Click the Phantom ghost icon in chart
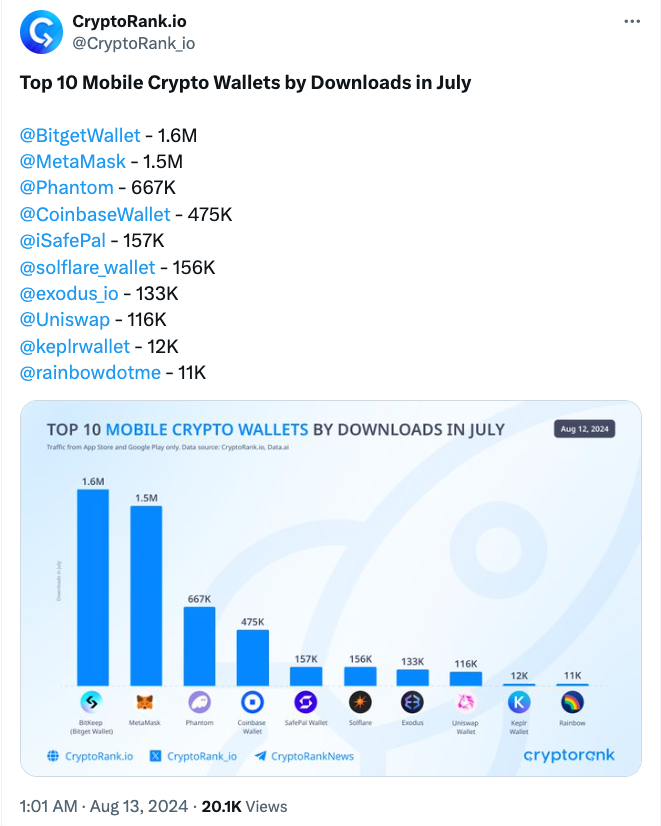Image resolution: width=661 pixels, height=826 pixels. [x=200, y=702]
